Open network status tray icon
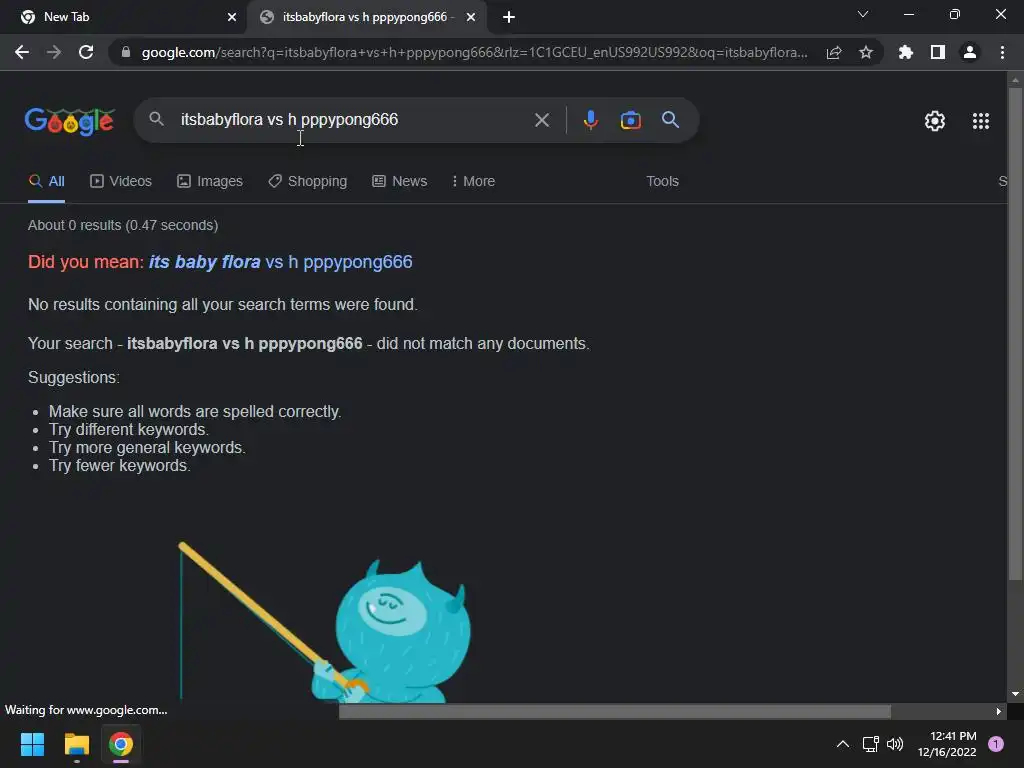The image size is (1024, 768). point(871,744)
